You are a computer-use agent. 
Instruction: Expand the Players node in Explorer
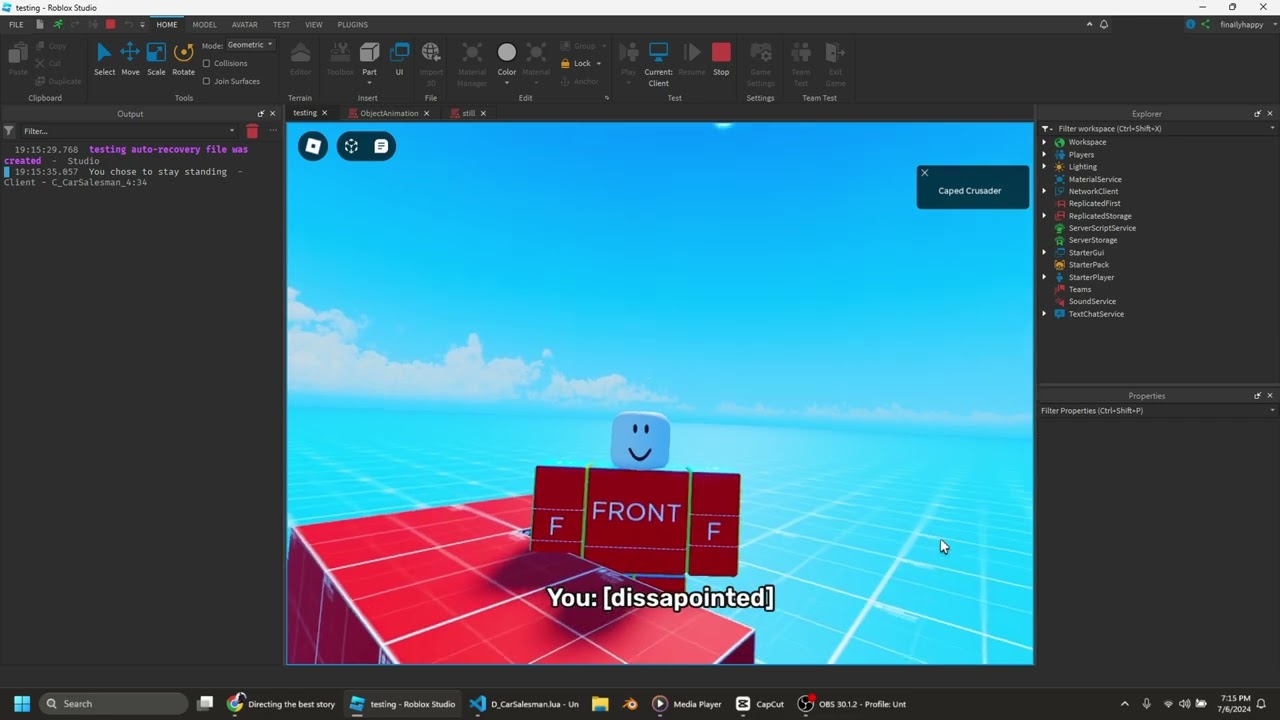point(1044,155)
